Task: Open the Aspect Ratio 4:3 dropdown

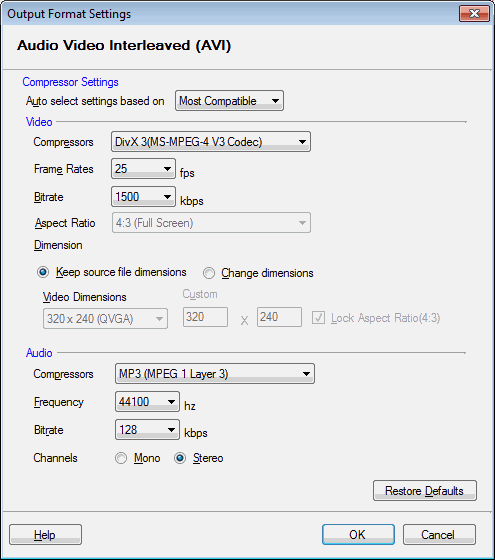Action: point(211,223)
